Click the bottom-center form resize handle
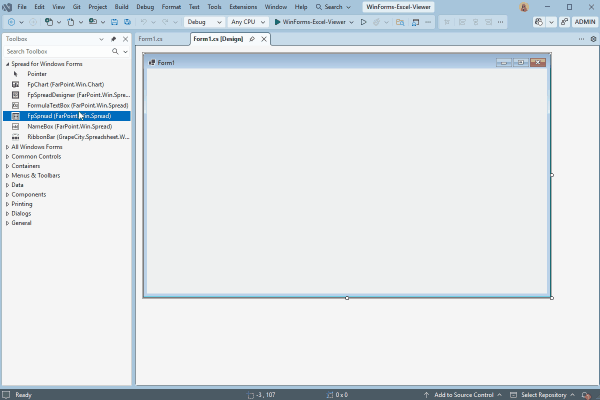This screenshot has height=400, width=600. click(x=347, y=298)
